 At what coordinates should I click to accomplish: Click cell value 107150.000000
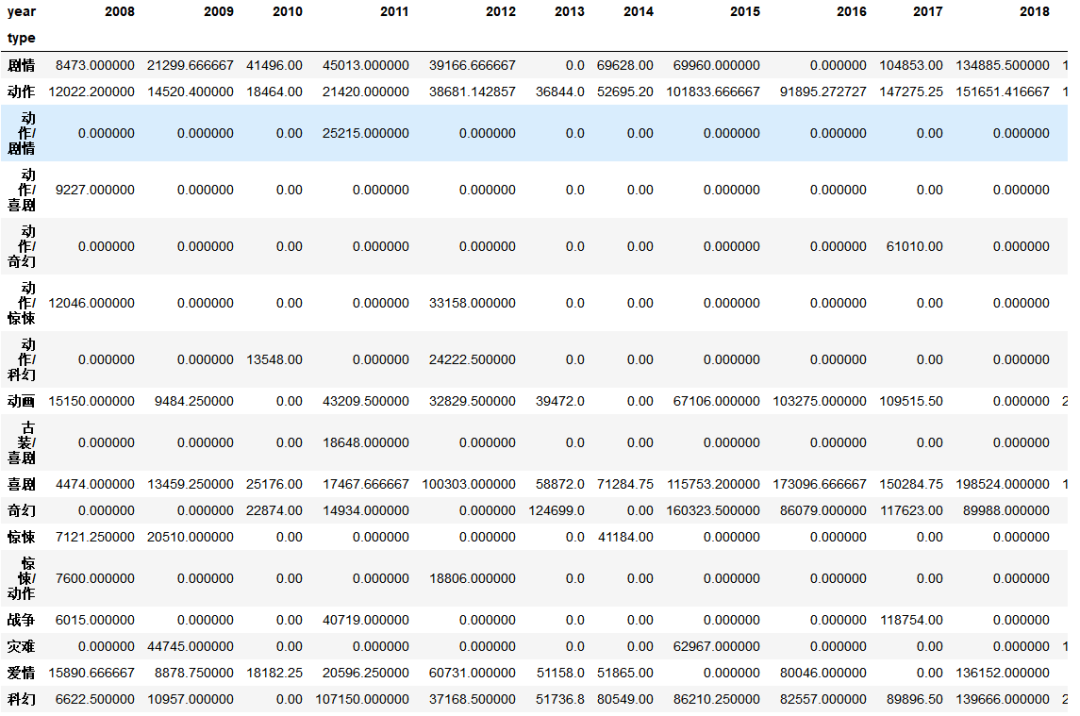coord(362,699)
